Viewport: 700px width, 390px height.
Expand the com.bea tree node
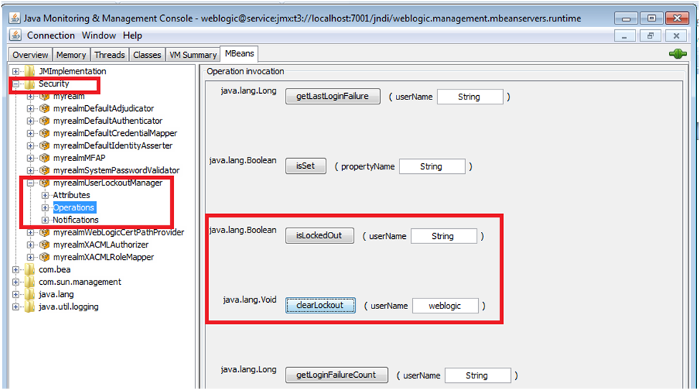[16, 270]
